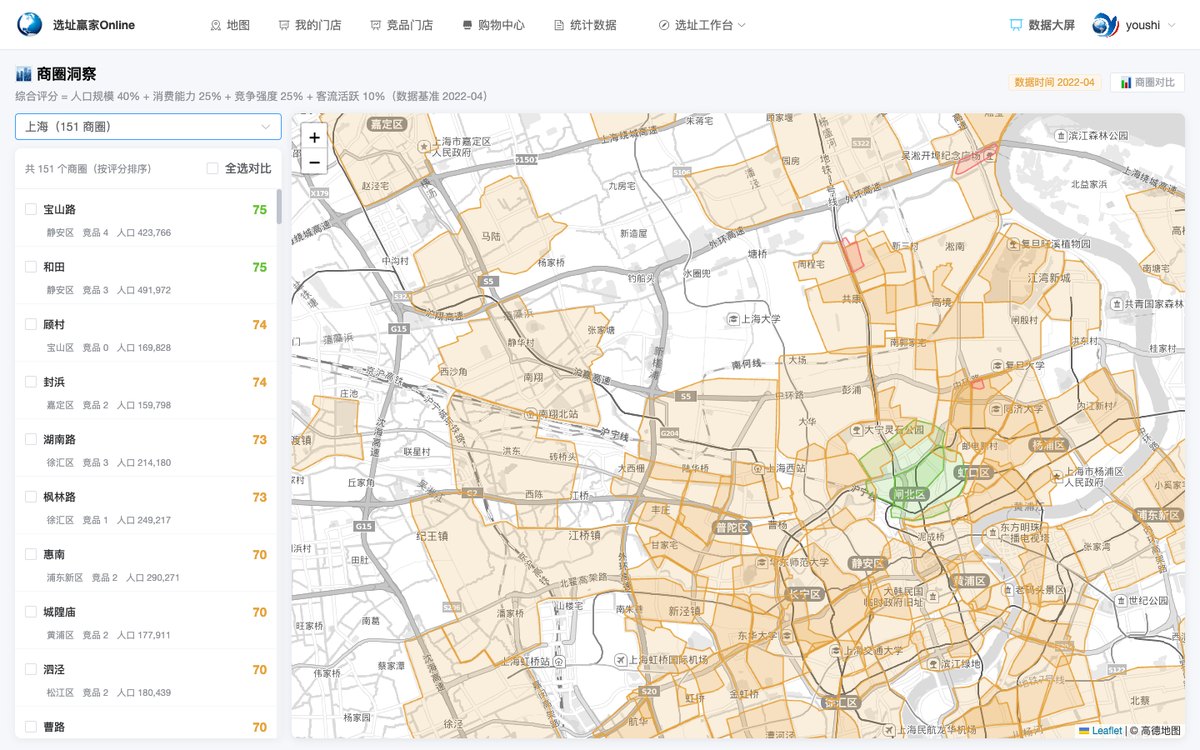Select the 枫林路 list row name
Image resolution: width=1200 pixels, height=750 pixels.
pyautogui.click(x=59, y=497)
